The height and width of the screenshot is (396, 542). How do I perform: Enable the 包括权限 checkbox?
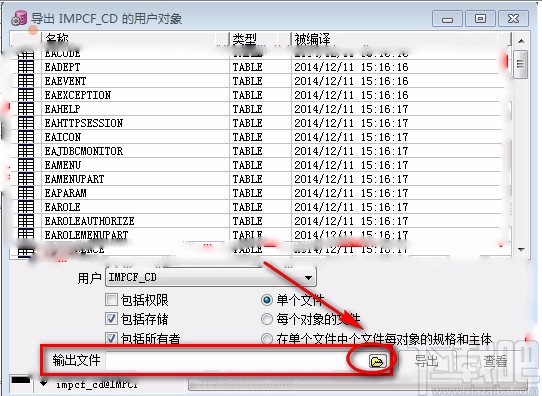click(111, 300)
